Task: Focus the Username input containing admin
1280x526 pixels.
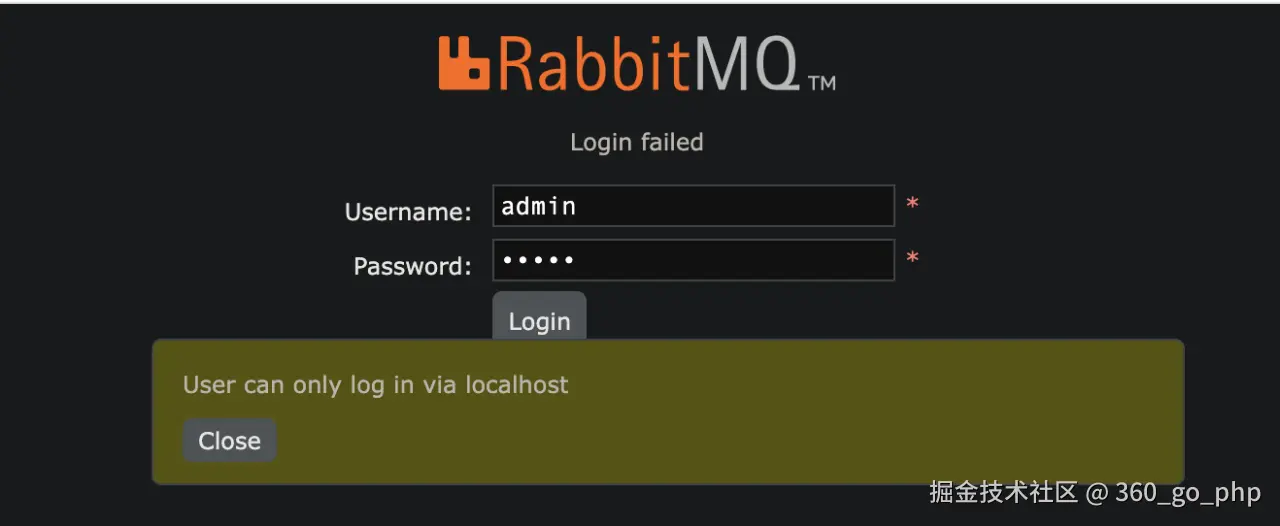Action: 693,206
